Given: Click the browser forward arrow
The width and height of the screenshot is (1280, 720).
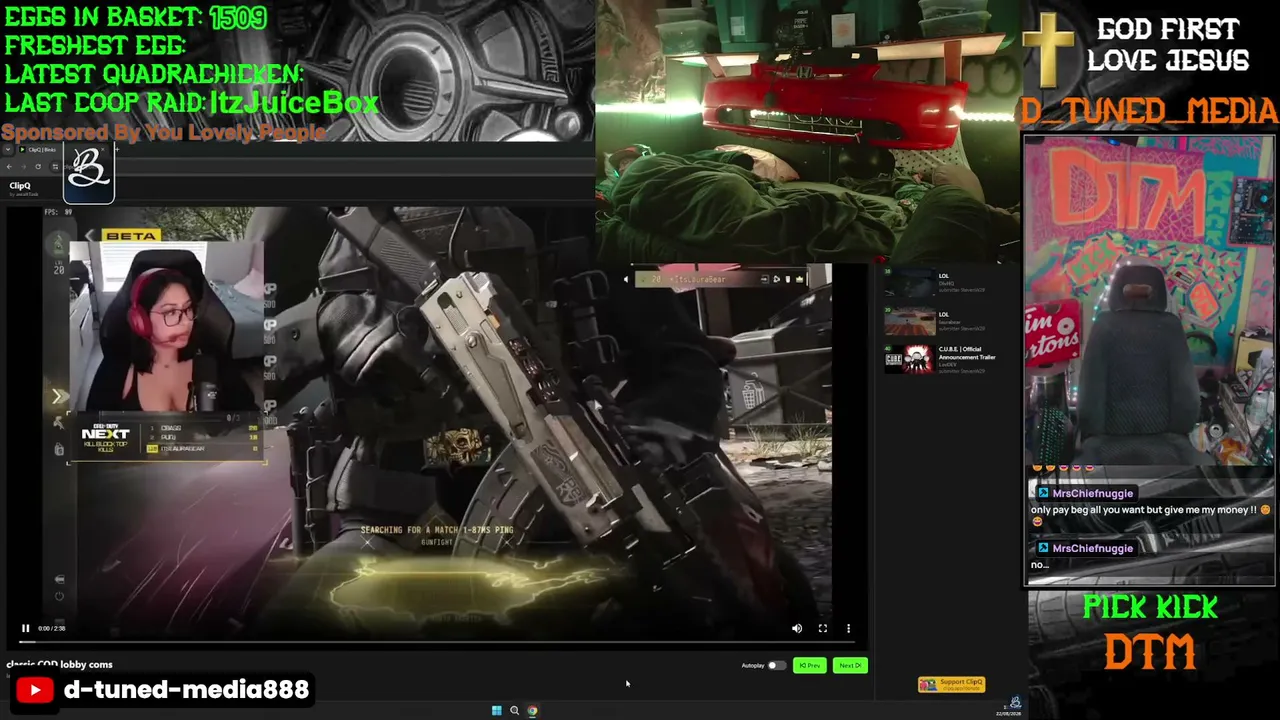Looking at the screenshot, I should coord(23,166).
